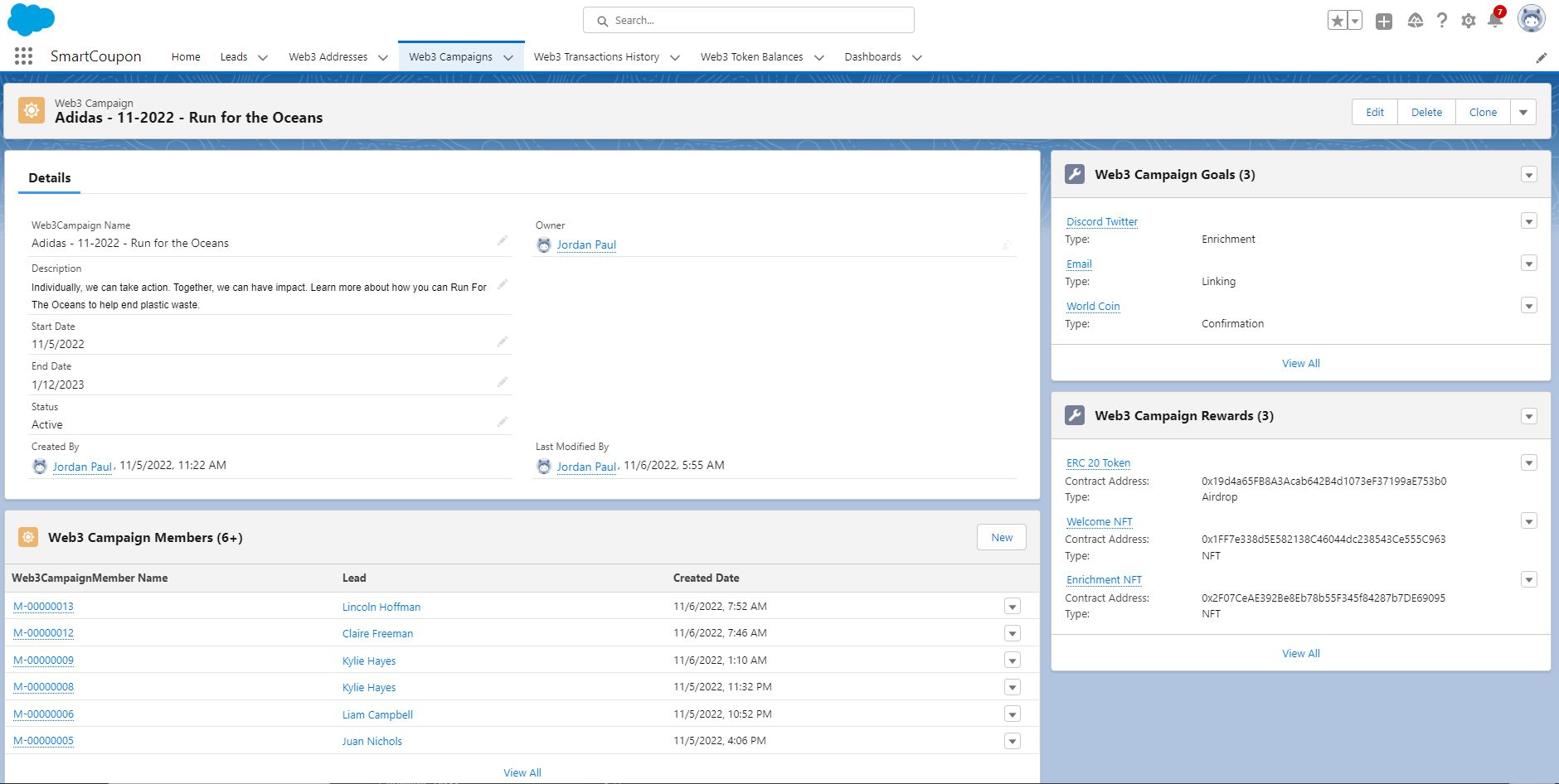The image size is (1559, 784).
Task: View All Web3 Campaign Goals
Action: click(1301, 363)
